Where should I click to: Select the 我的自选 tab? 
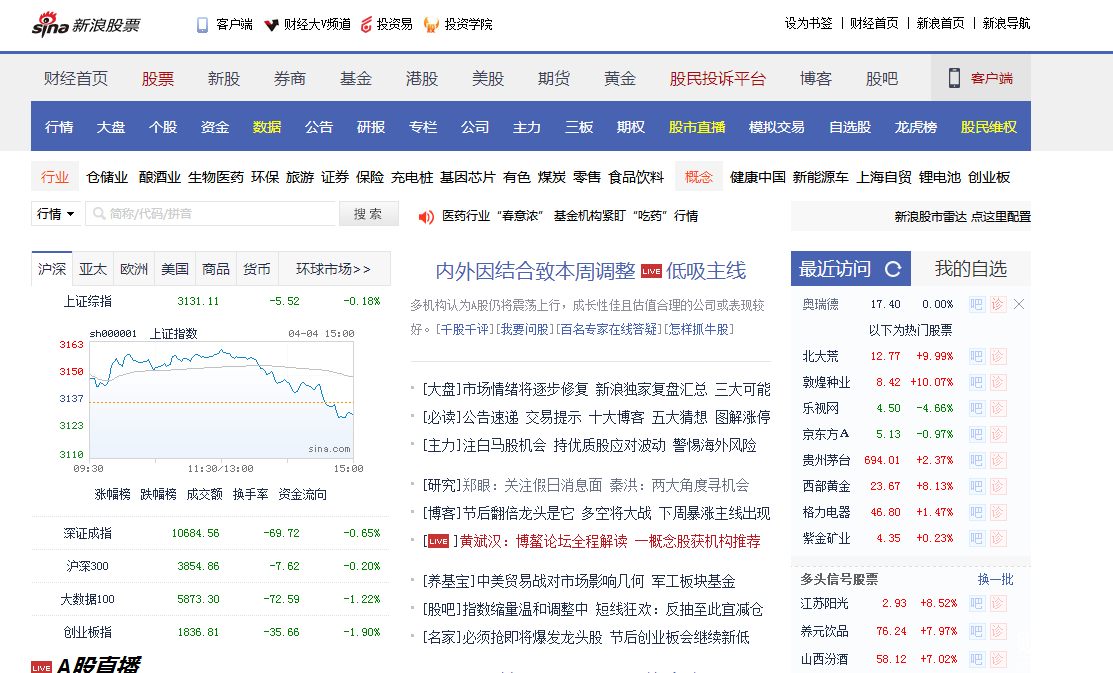[x=971, y=269]
